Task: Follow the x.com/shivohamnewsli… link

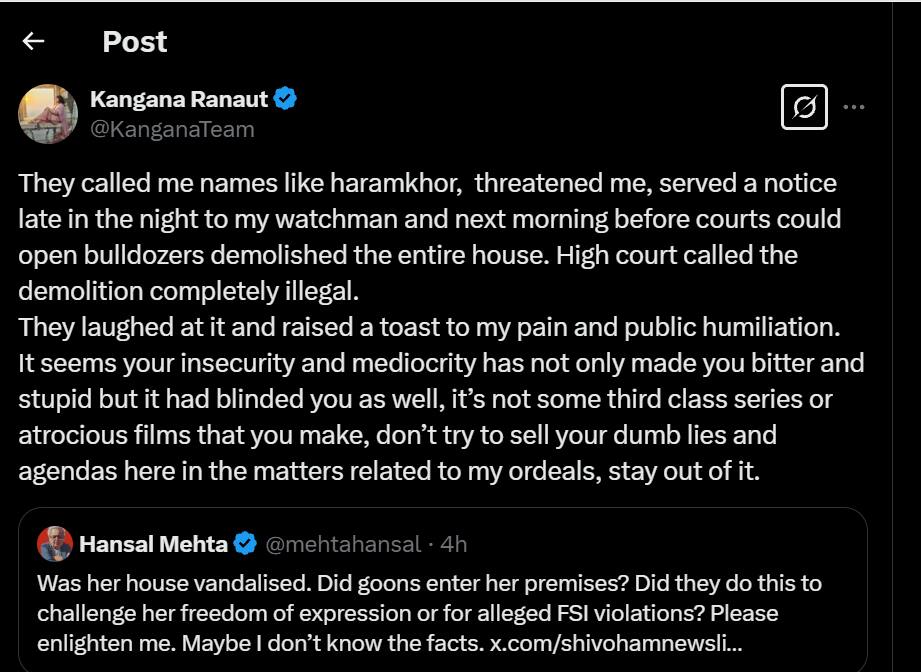Action: click(616, 643)
